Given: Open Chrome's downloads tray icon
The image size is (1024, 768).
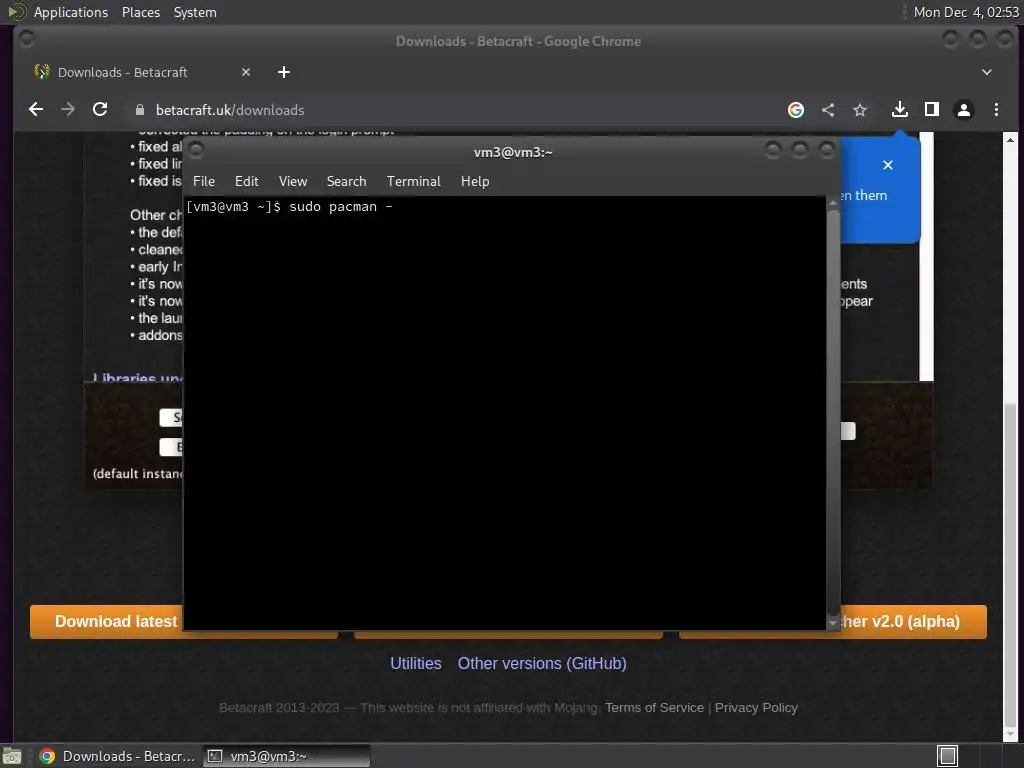Looking at the screenshot, I should [x=900, y=110].
